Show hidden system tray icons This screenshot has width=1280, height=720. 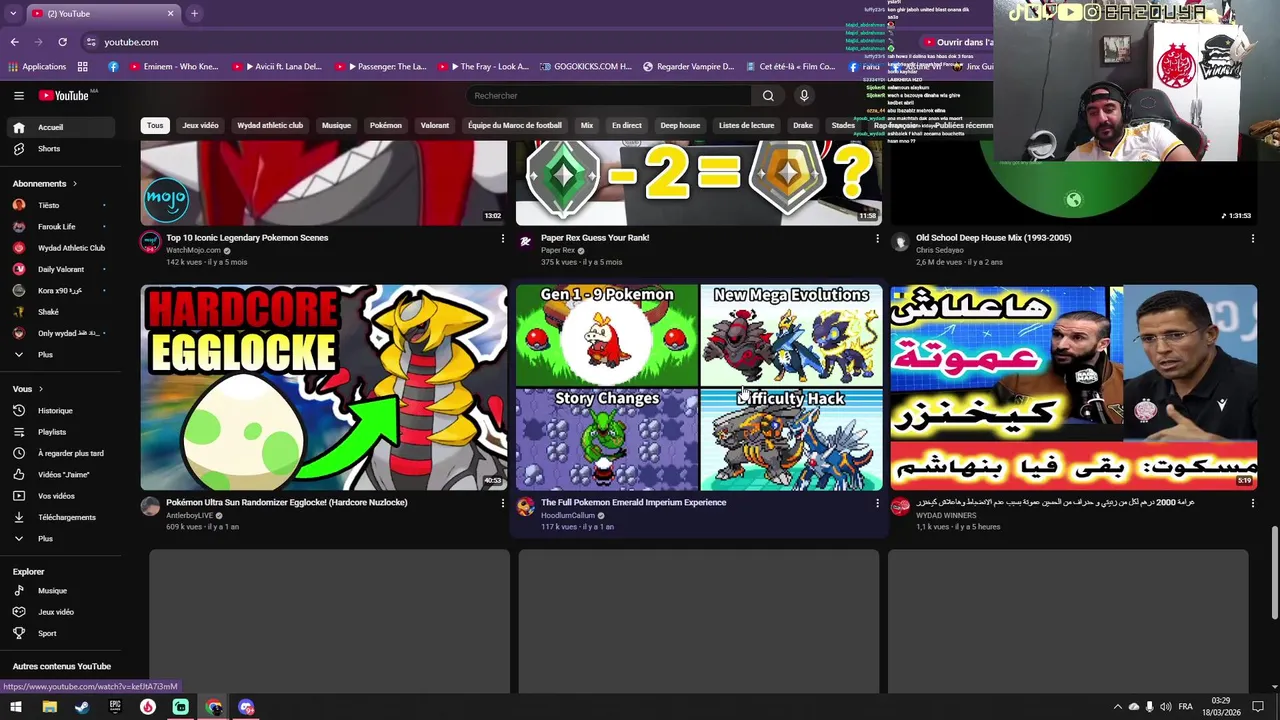click(1118, 707)
